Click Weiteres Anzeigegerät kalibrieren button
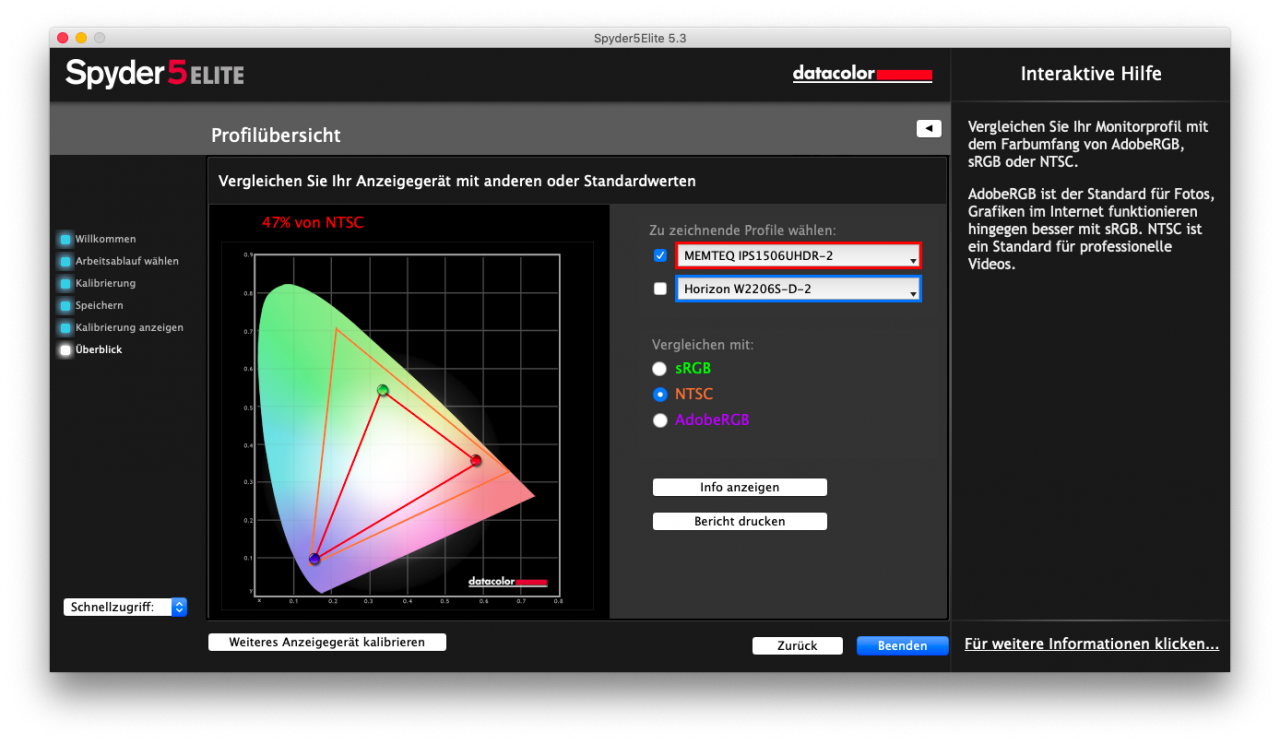 [x=327, y=642]
